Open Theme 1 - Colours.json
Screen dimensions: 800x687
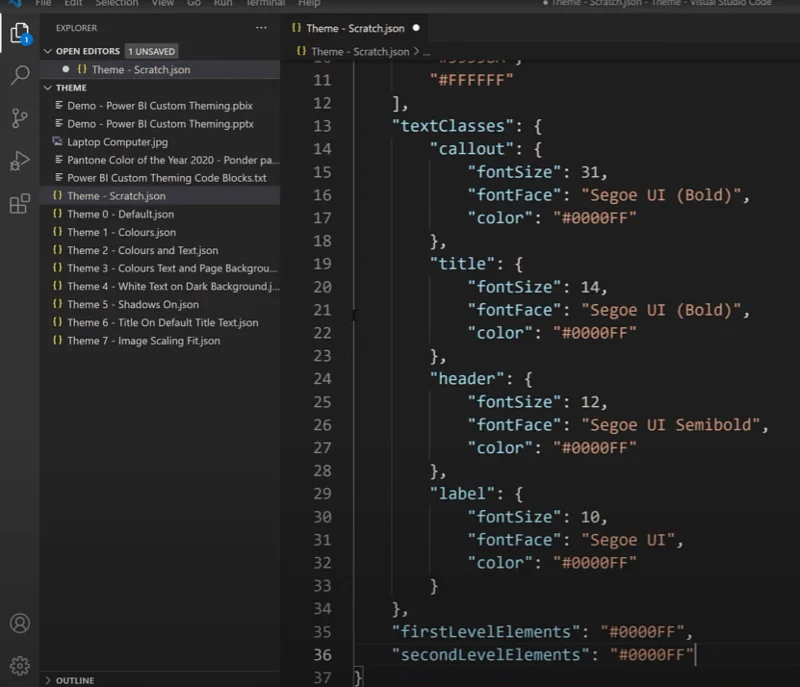160,232
